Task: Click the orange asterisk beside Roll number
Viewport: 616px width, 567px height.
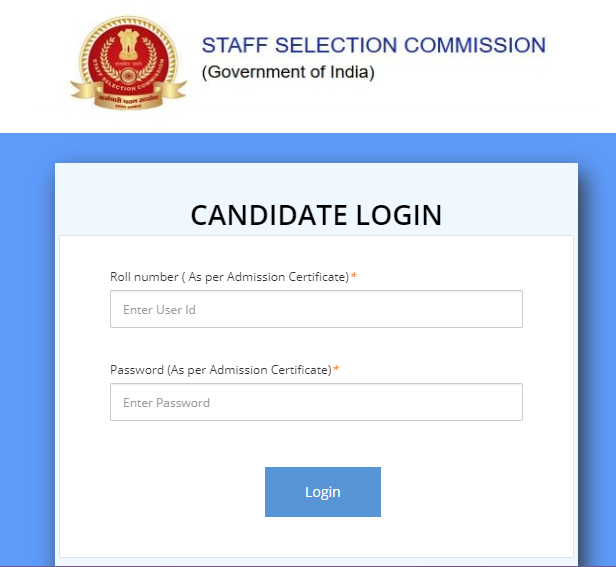Action: pos(354,275)
